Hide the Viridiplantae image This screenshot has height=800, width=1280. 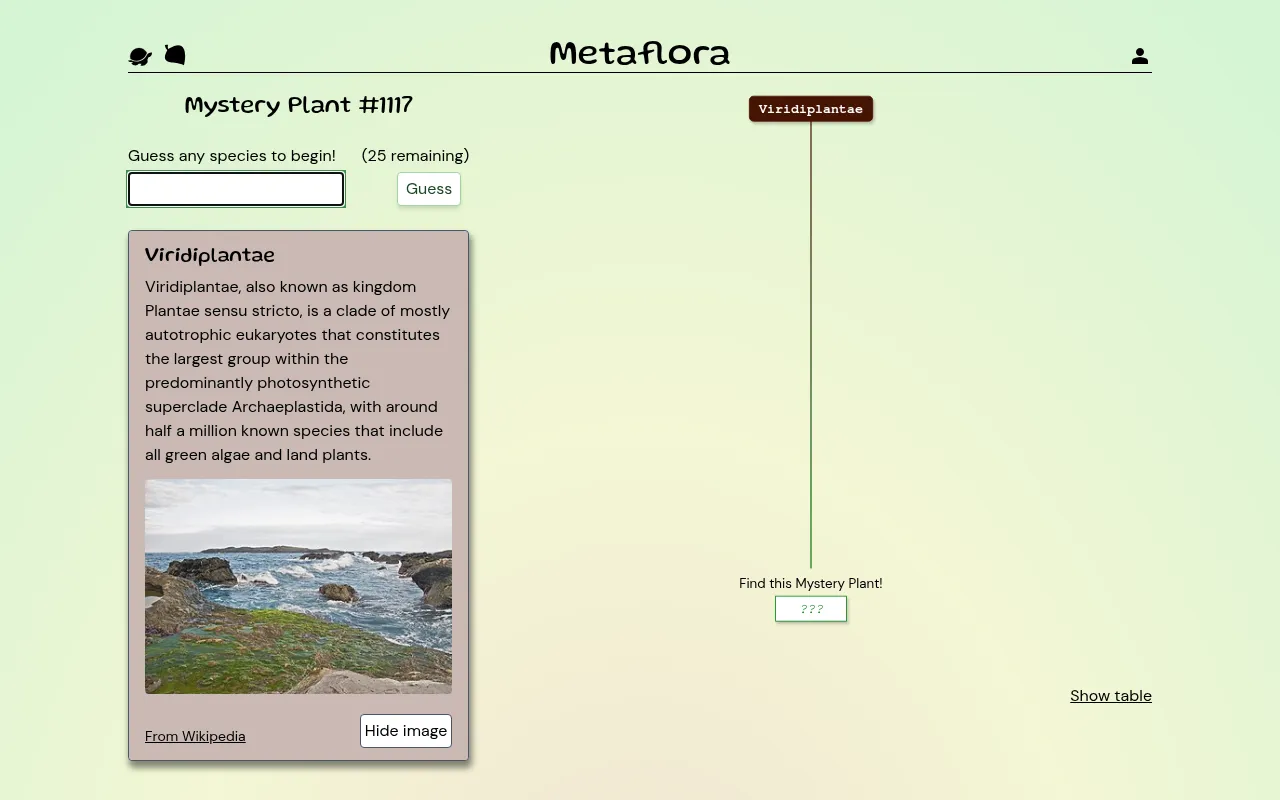(406, 731)
